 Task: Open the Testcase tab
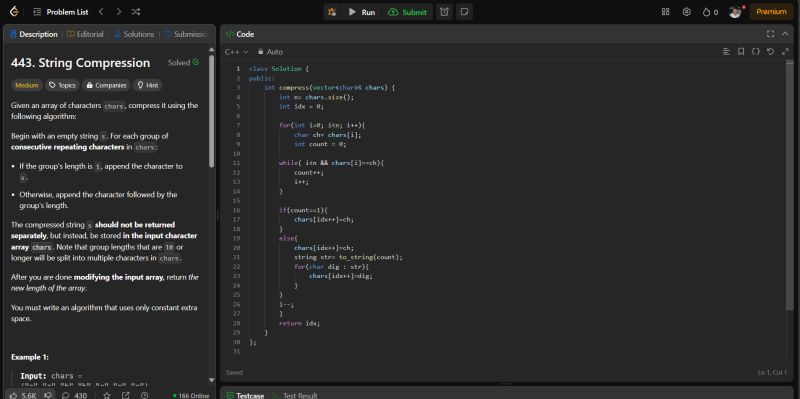(245, 395)
